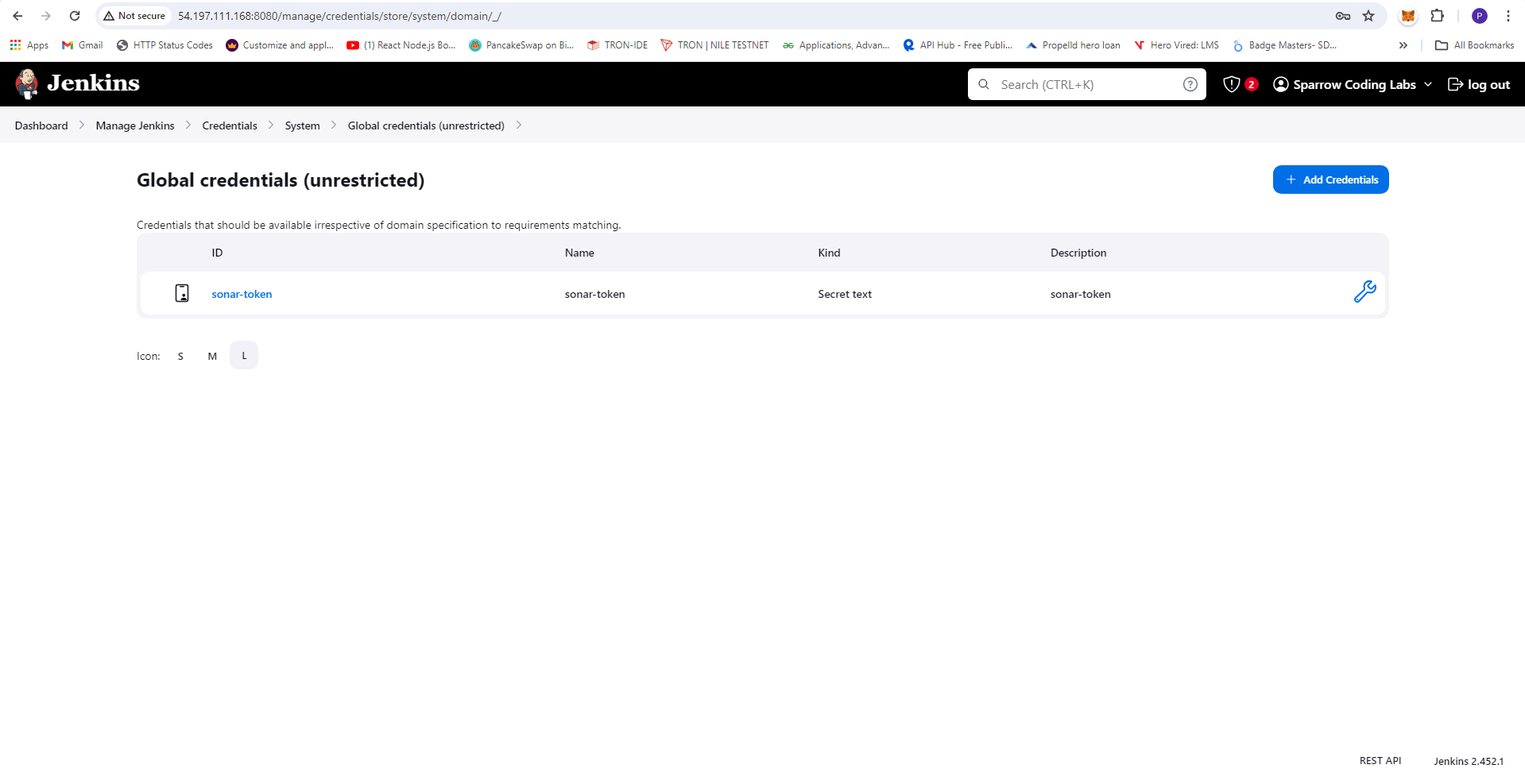
Task: Click the Not secure warning badge
Action: [x=134, y=16]
